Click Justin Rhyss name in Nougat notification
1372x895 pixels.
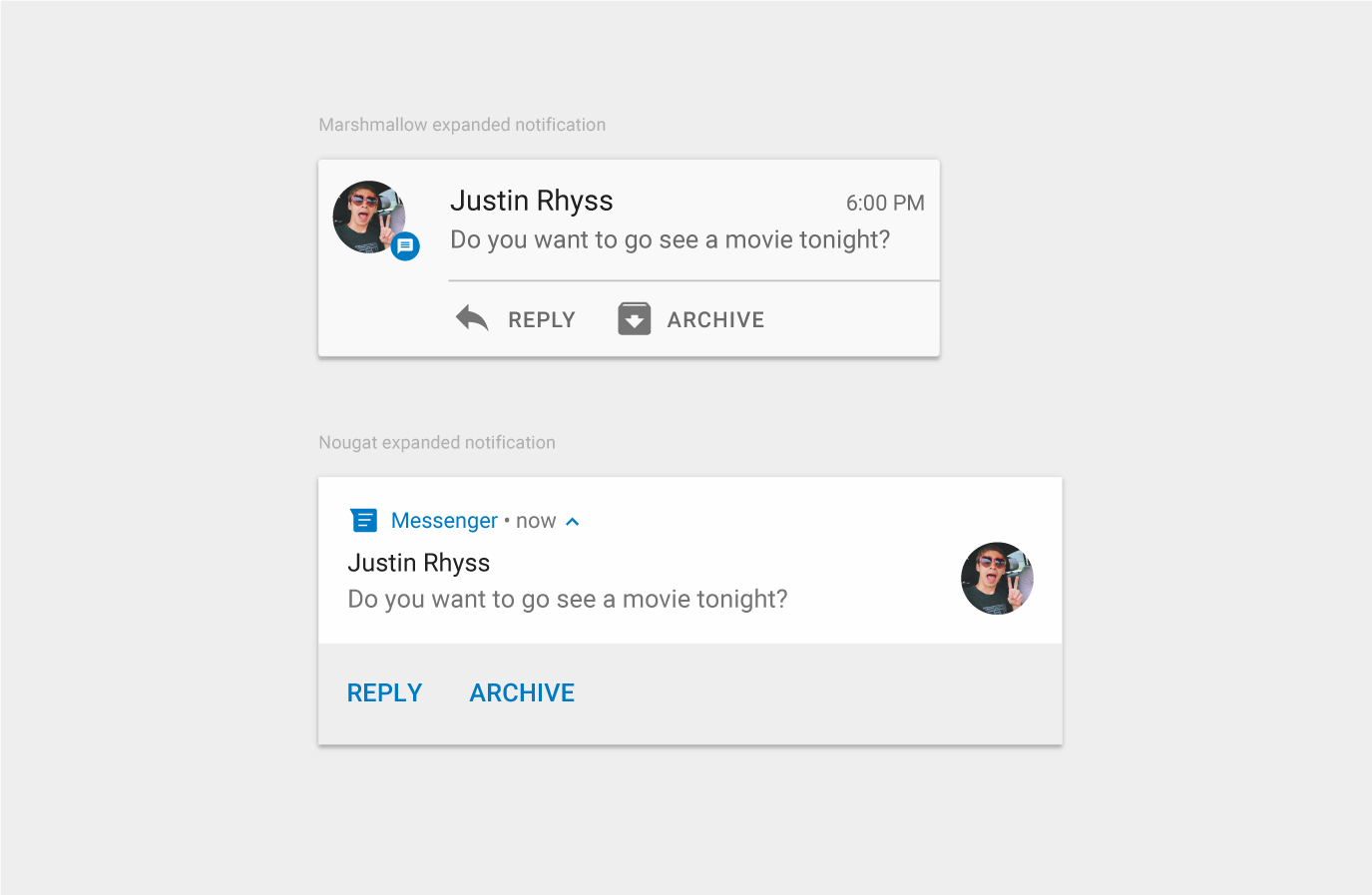click(418, 563)
